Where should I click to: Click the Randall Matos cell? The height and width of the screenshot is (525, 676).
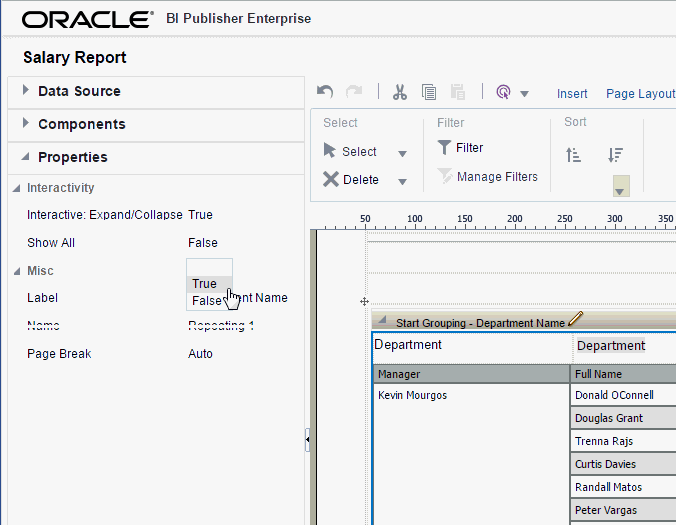[623, 487]
